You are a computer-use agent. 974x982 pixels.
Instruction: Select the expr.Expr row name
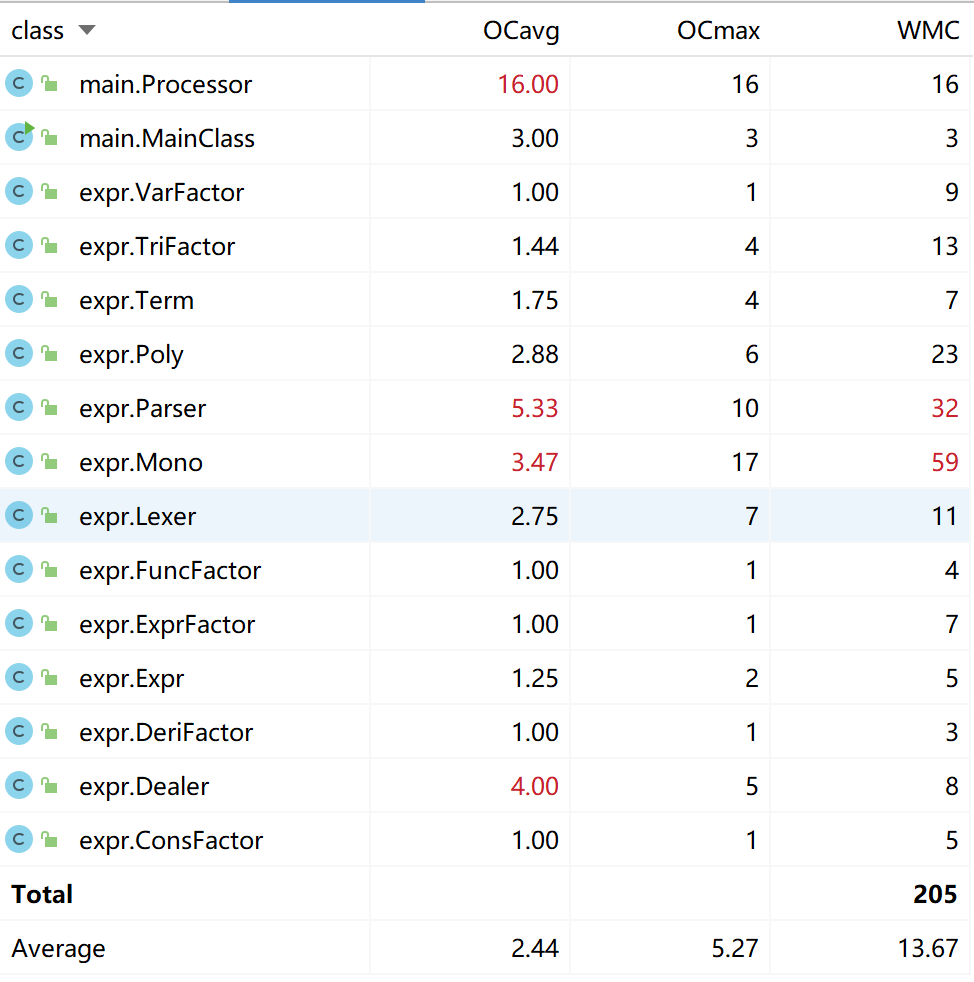pos(132,679)
